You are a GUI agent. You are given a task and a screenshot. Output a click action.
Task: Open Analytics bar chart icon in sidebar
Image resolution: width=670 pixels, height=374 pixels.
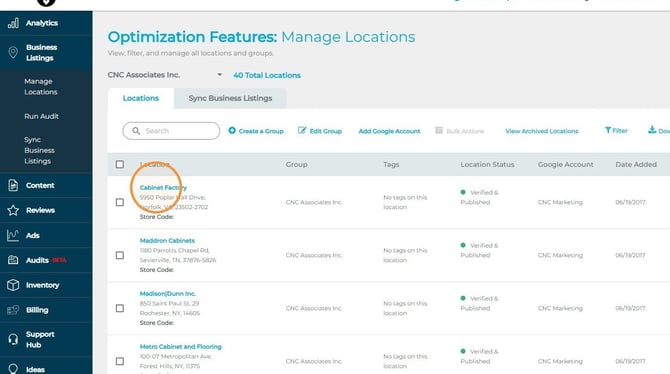13,23
